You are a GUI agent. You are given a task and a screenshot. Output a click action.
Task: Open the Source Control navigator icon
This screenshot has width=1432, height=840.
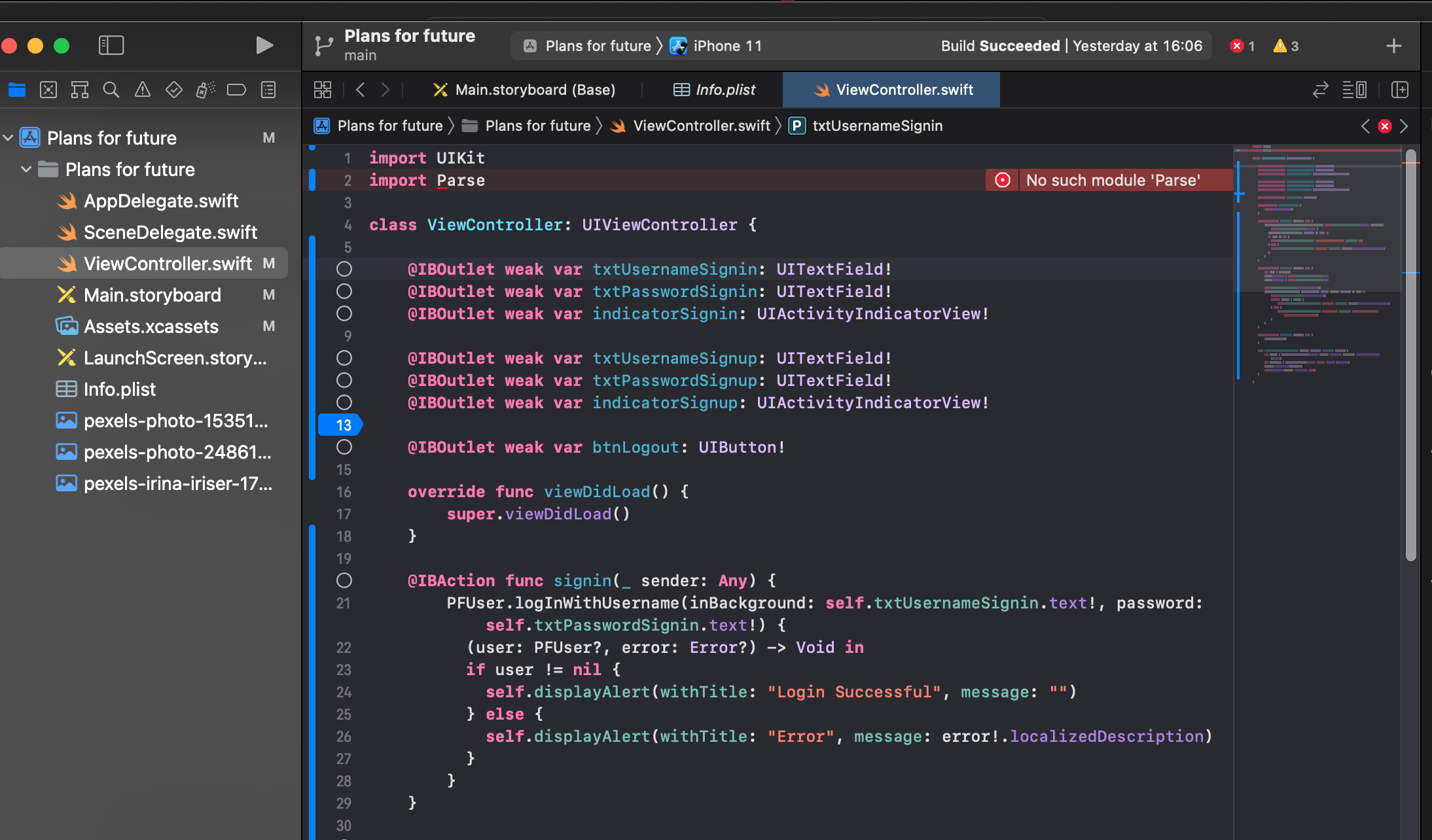click(48, 90)
